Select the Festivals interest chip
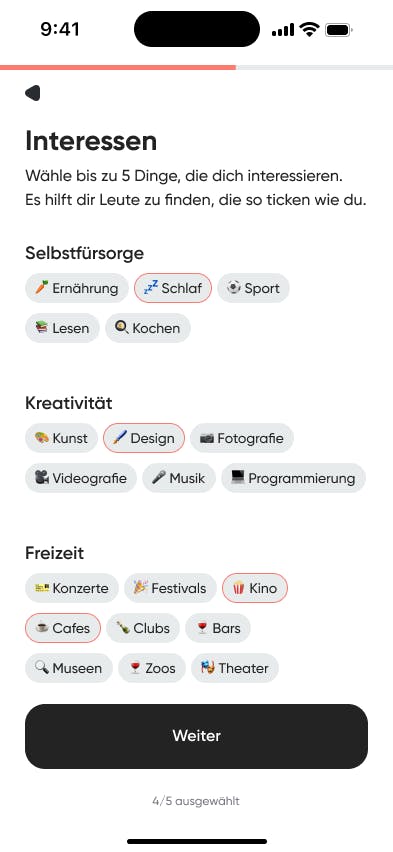393x852 pixels. coord(170,588)
